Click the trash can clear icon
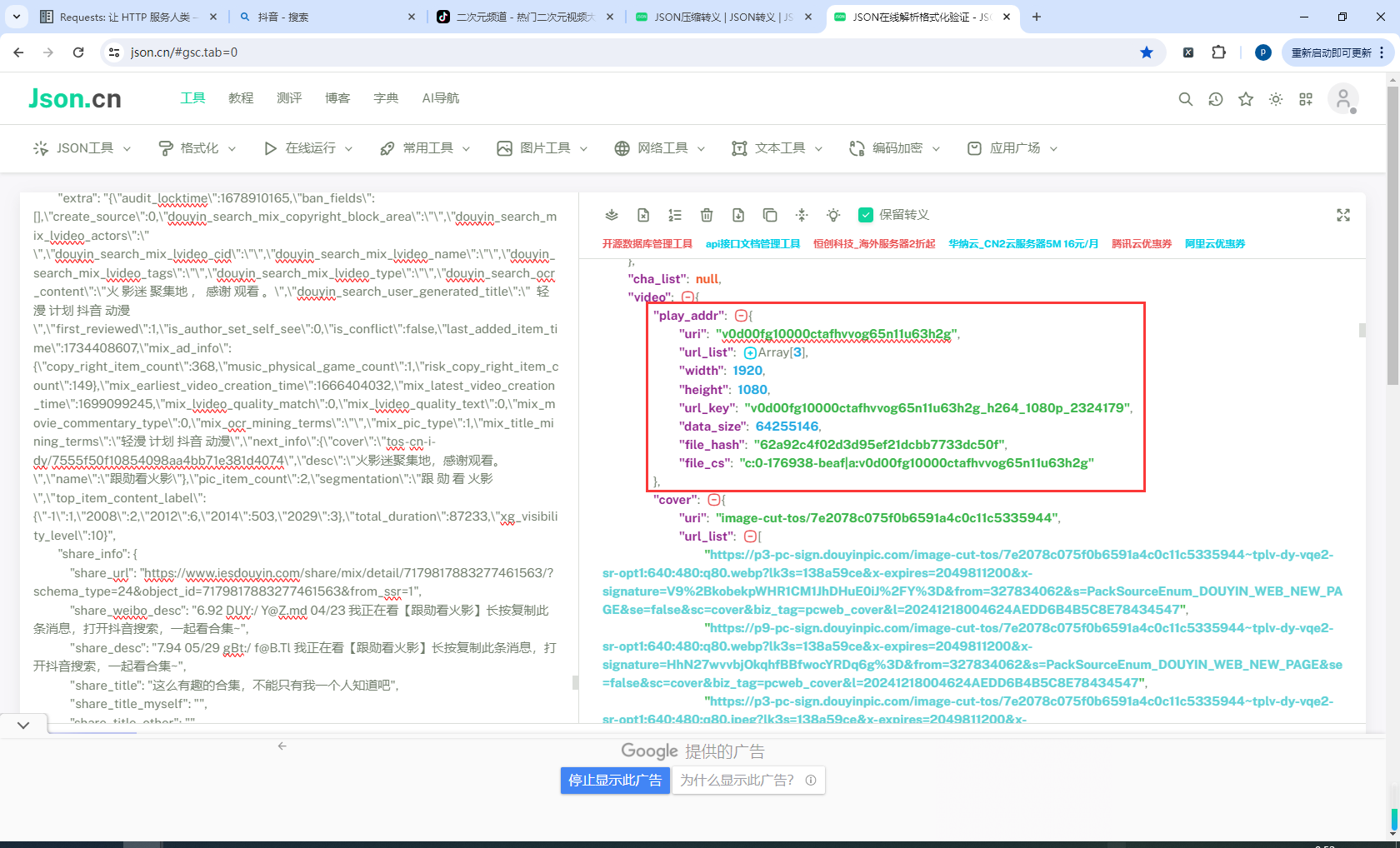 tap(707, 215)
